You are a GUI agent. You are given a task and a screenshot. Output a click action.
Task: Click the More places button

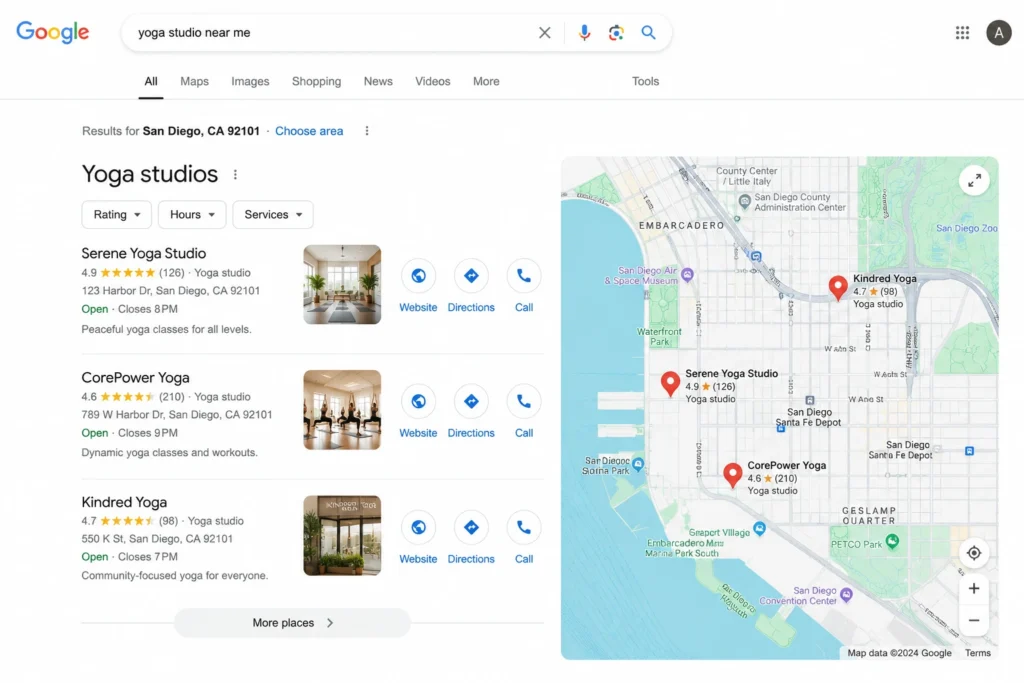coord(292,623)
